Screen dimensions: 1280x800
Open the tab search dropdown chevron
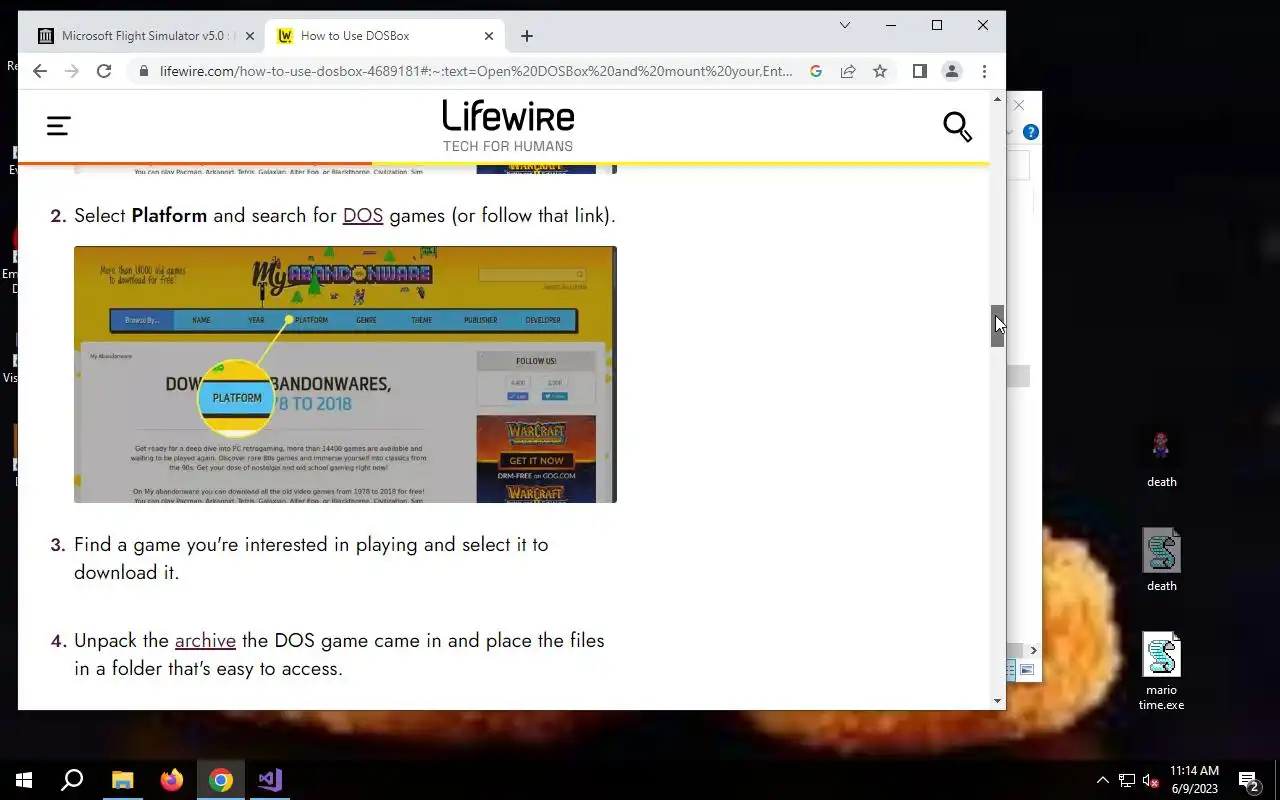click(x=845, y=25)
